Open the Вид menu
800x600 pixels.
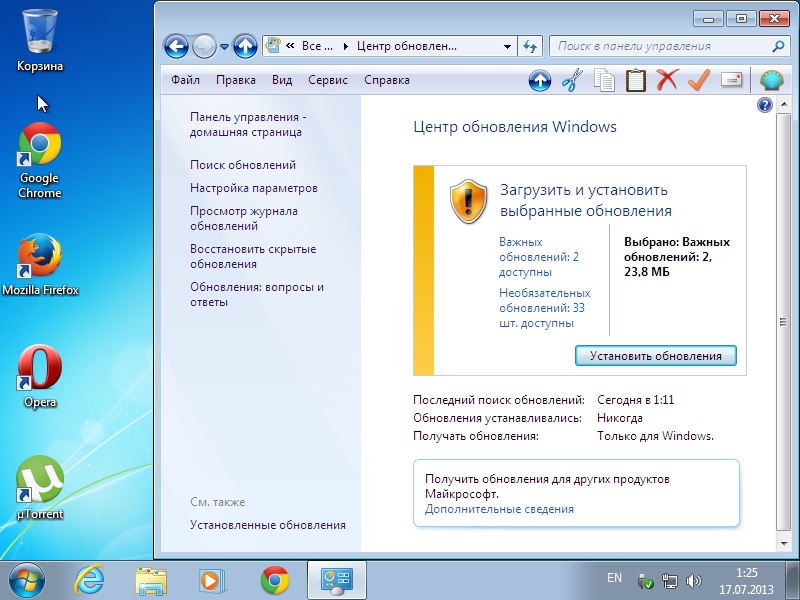tap(282, 80)
